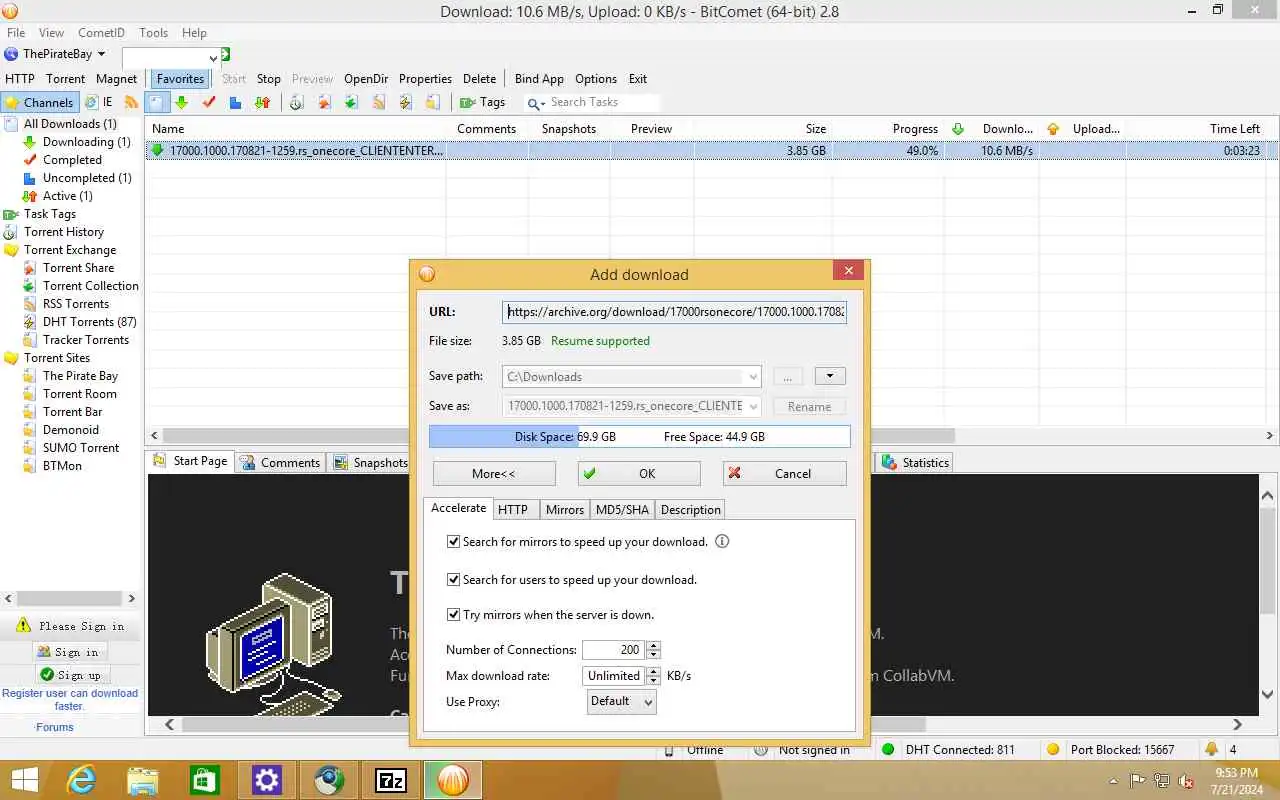This screenshot has height=800, width=1280.
Task: Click the small arrow button beside browse
Action: (830, 377)
